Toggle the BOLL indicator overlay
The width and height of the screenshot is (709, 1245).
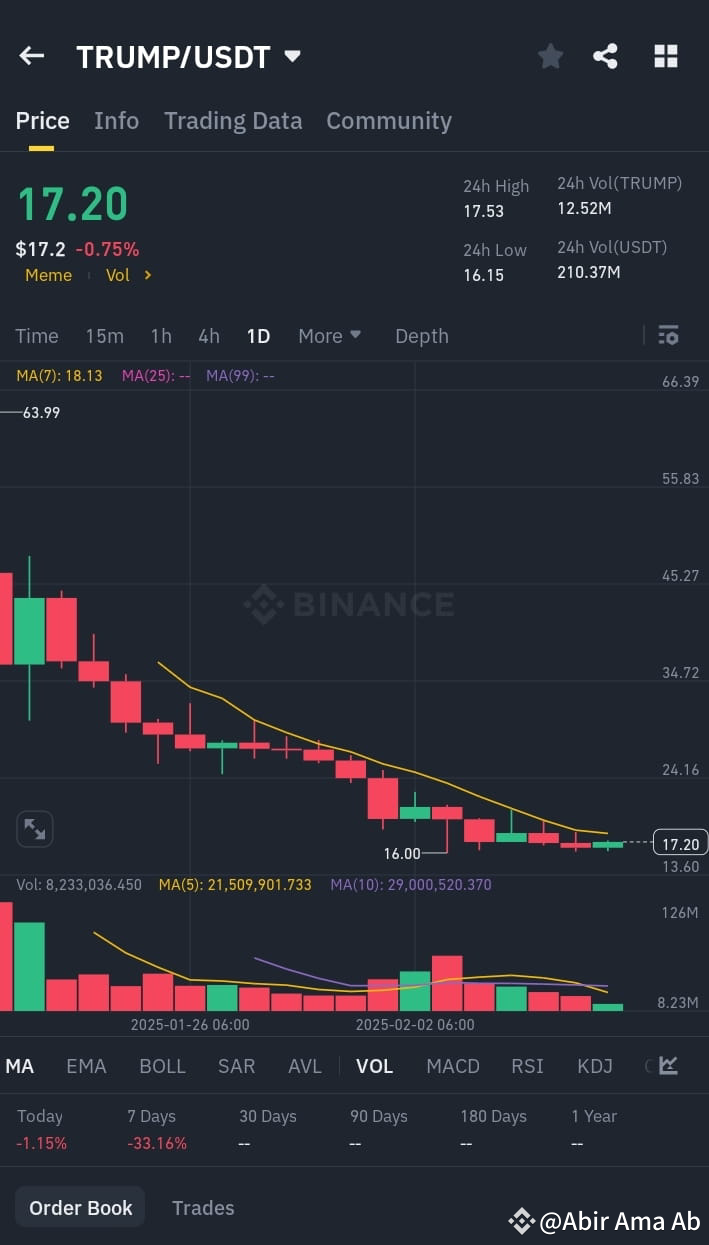(162, 1066)
